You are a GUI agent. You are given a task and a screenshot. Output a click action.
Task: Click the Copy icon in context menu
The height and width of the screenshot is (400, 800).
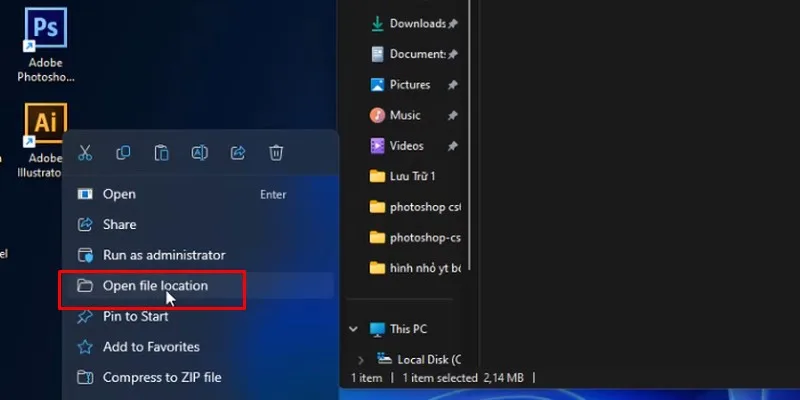tap(123, 153)
